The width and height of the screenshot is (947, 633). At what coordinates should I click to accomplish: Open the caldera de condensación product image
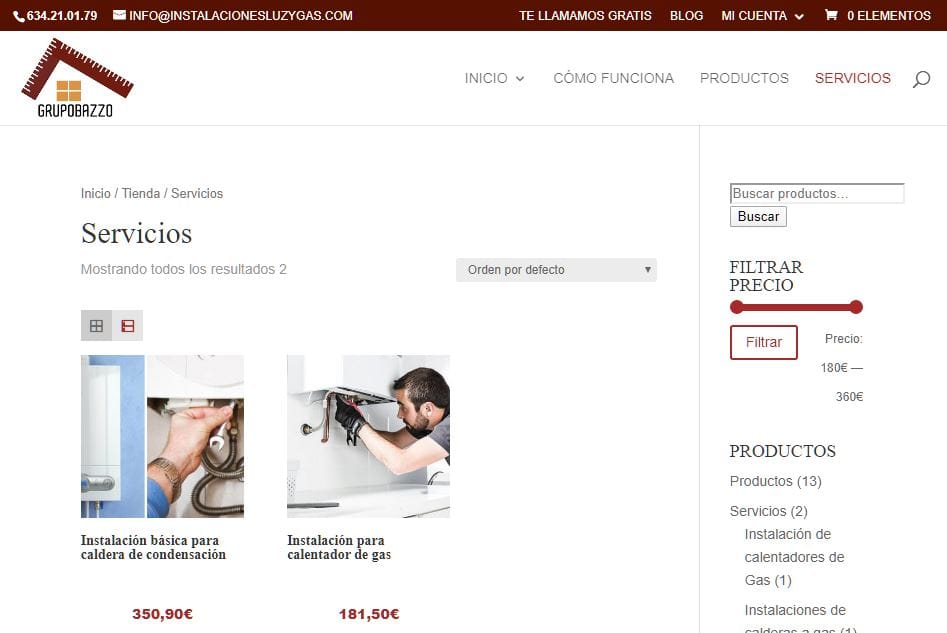[162, 436]
